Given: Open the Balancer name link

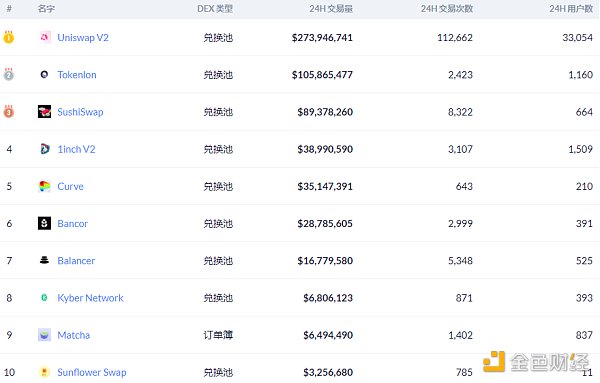Looking at the screenshot, I should coord(76,261).
